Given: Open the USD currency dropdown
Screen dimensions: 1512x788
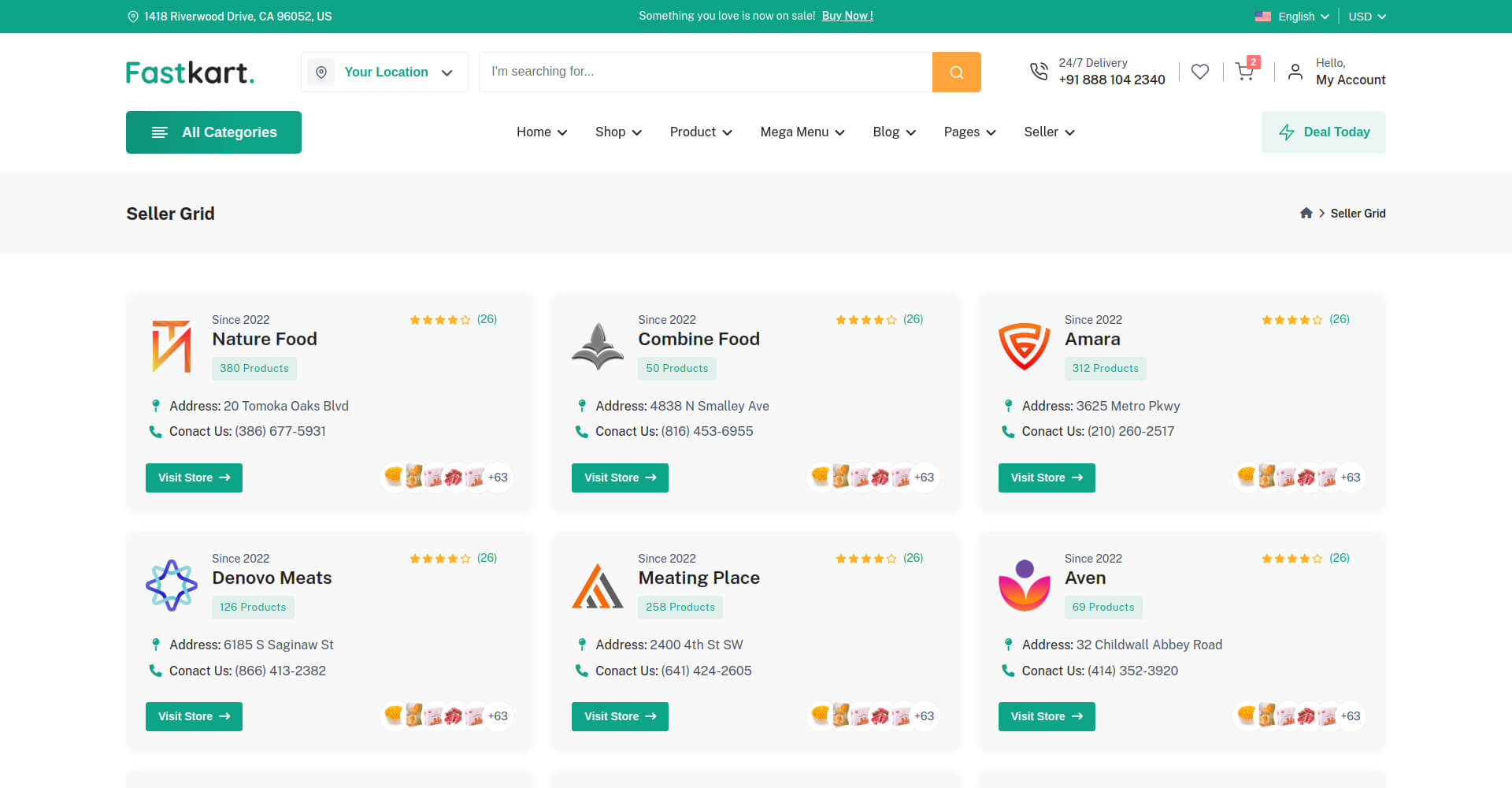Looking at the screenshot, I should click(1366, 17).
